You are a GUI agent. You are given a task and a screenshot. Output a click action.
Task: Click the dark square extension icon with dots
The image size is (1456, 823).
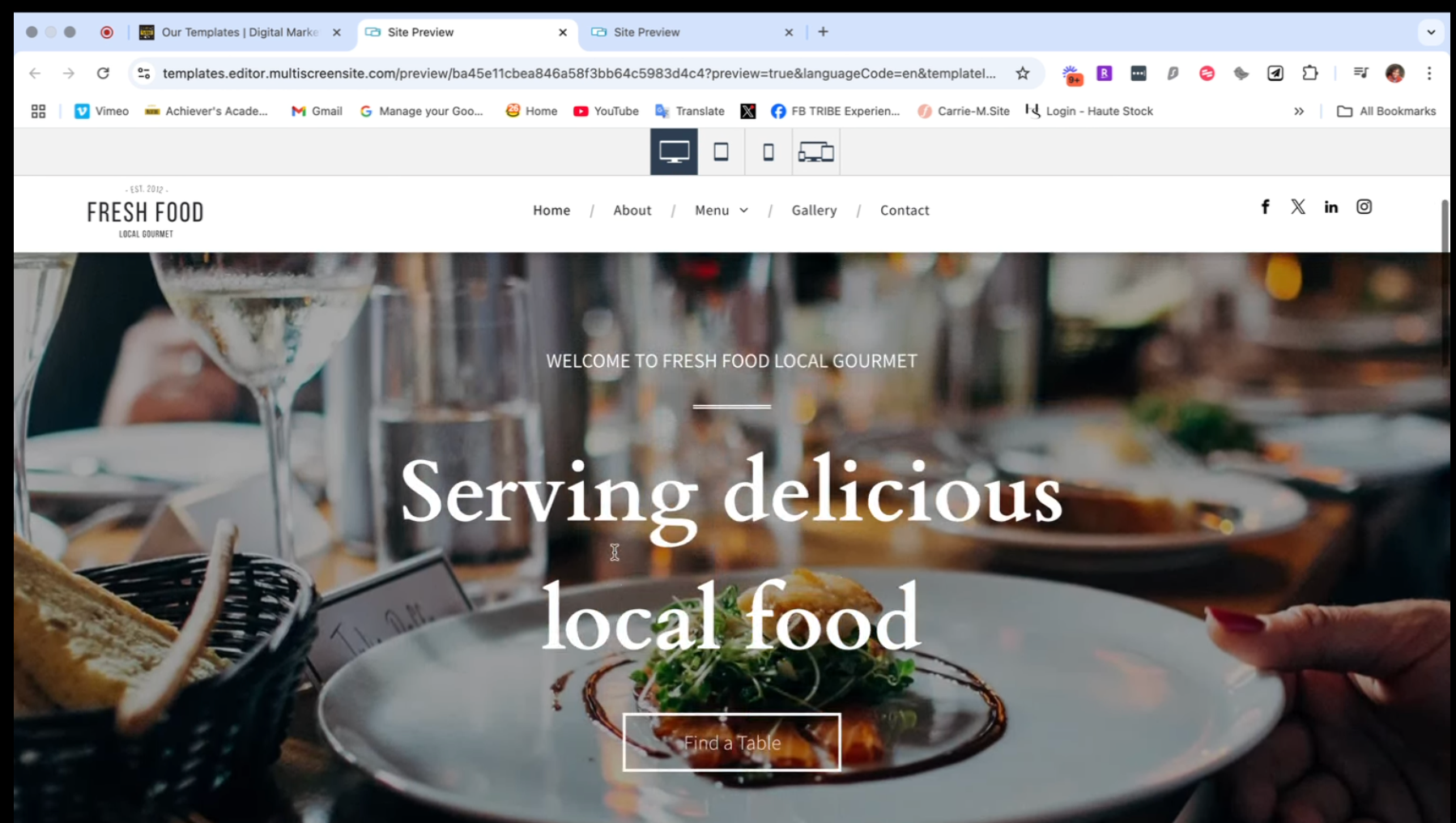click(x=1139, y=73)
